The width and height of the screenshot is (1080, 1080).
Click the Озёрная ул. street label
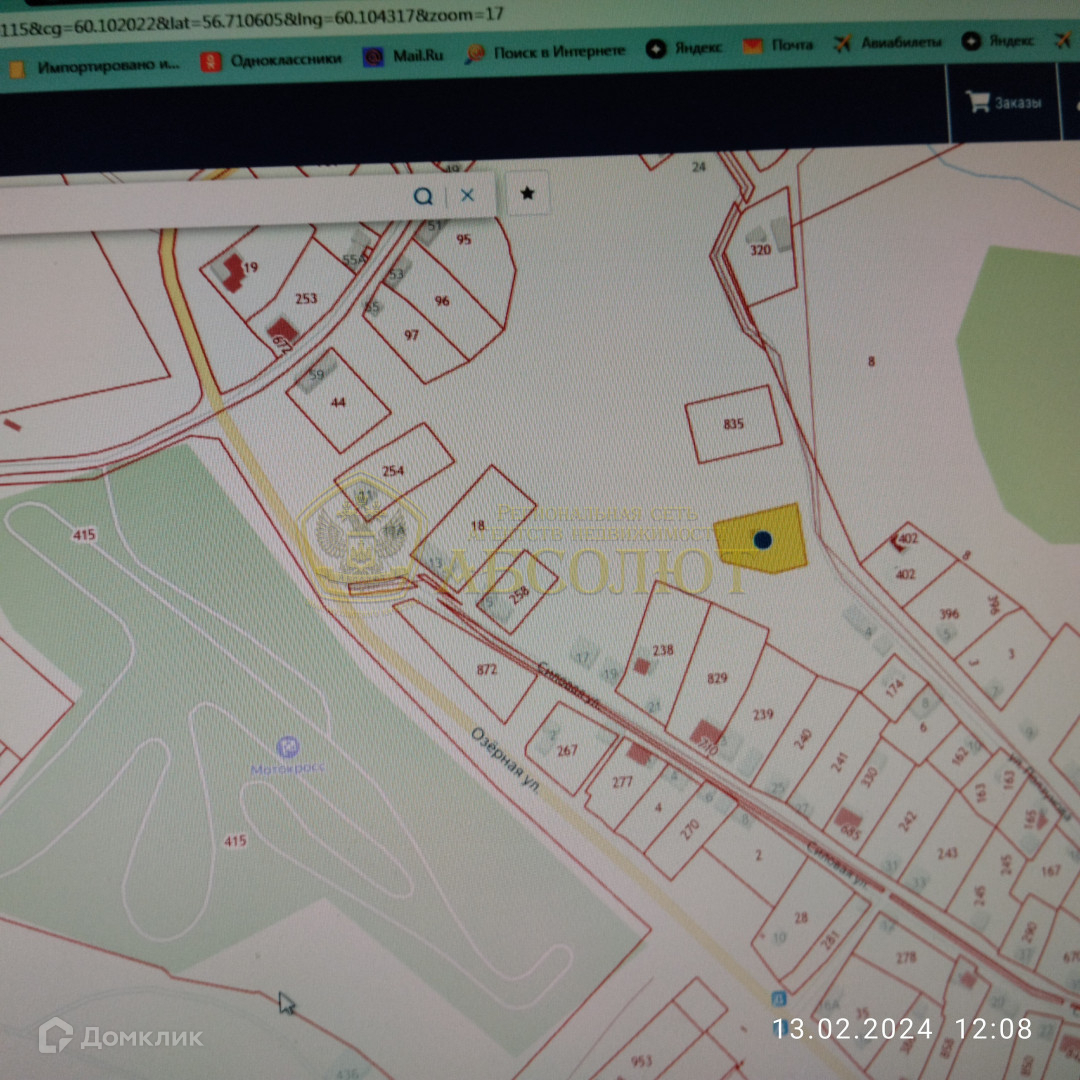coord(506,759)
